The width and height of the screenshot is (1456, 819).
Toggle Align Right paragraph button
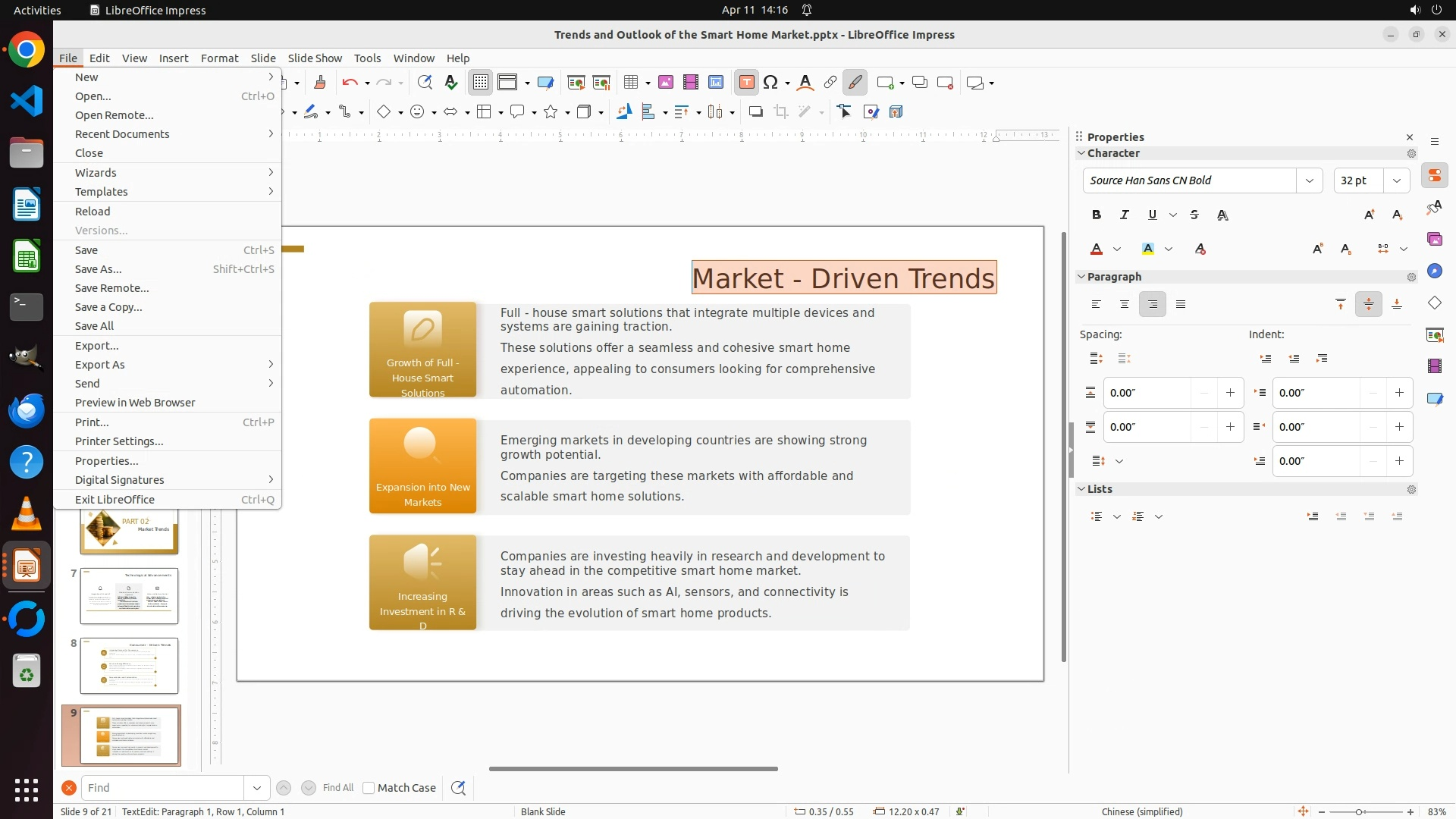pos(1152,304)
